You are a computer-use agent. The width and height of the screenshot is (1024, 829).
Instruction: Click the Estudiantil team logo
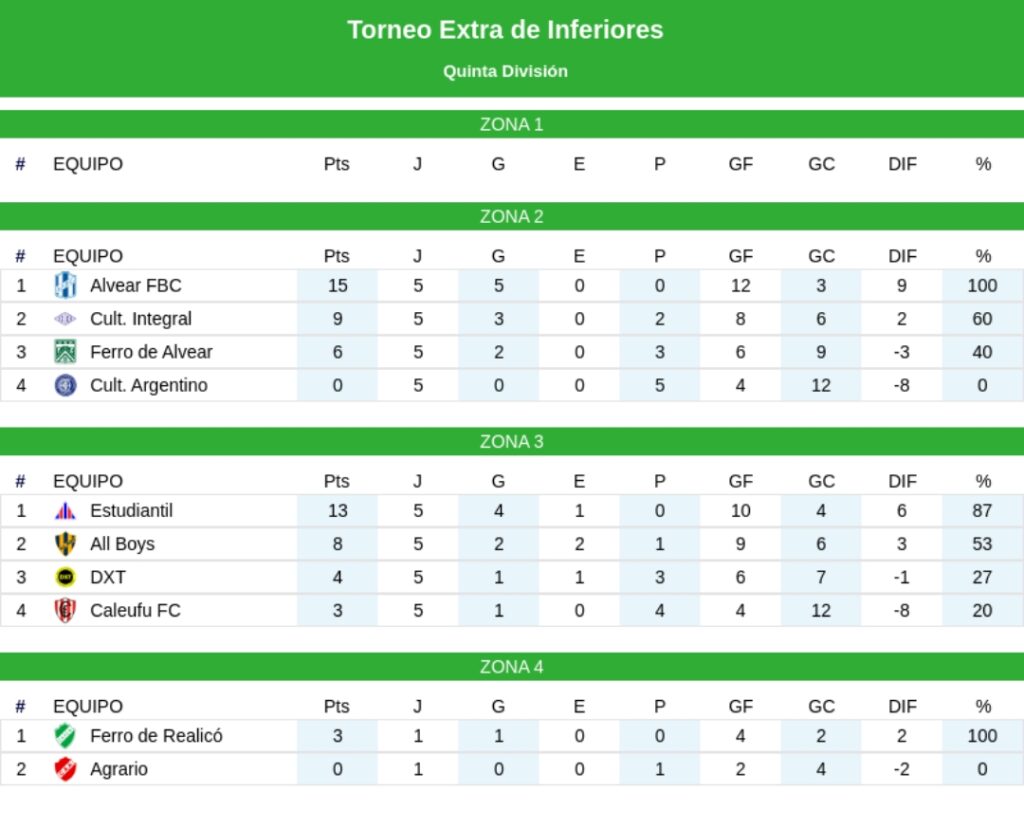click(65, 511)
